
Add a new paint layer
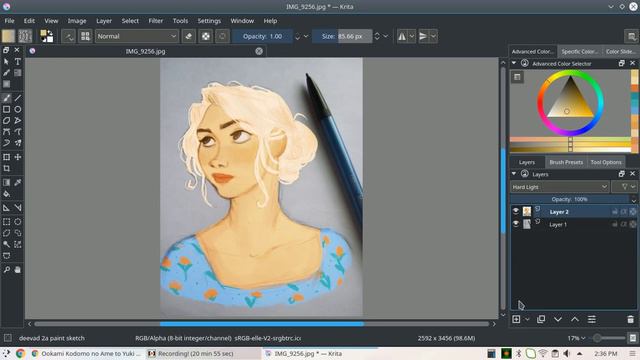pos(516,319)
